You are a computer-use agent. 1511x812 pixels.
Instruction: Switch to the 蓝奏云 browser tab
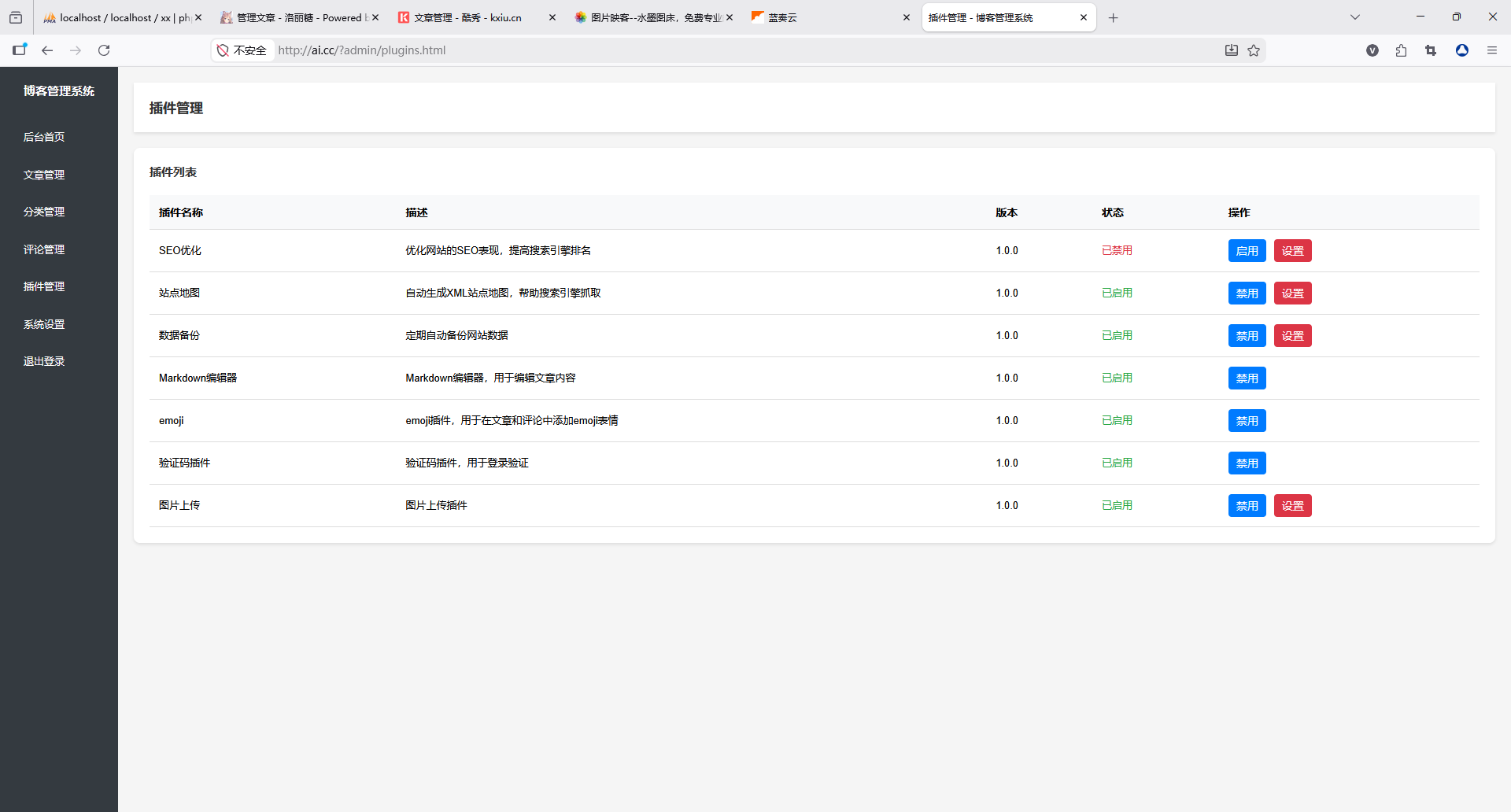point(826,17)
